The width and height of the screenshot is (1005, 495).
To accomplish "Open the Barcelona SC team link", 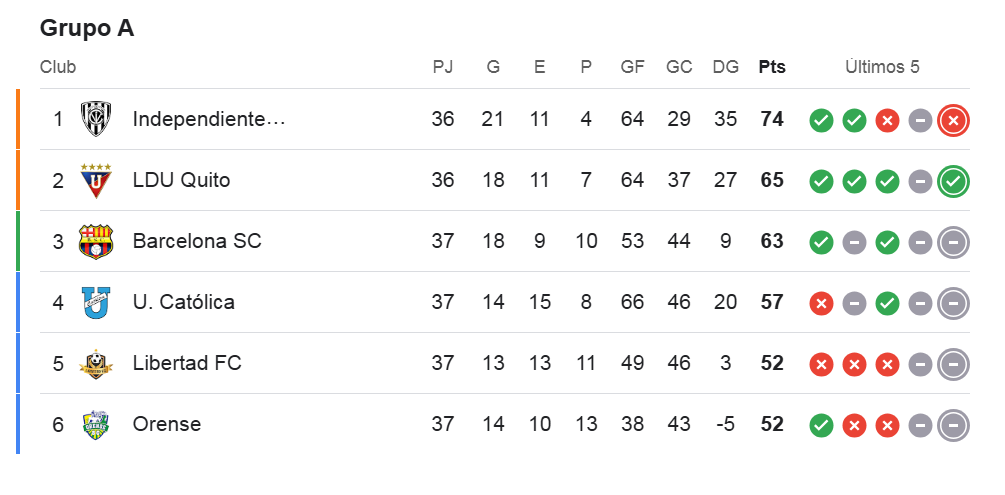I will click(197, 241).
